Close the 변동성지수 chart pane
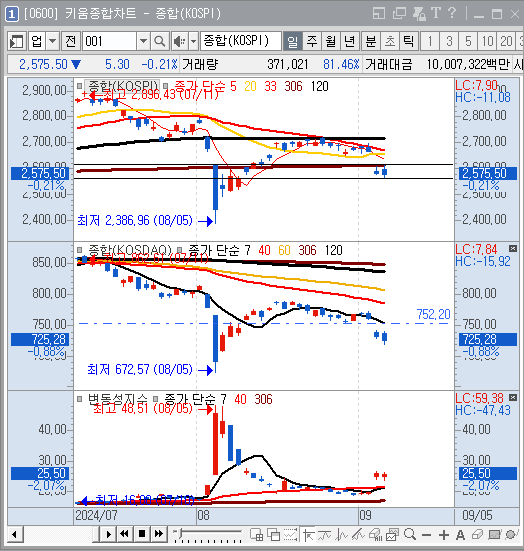The height and width of the screenshot is (551, 524). [513, 397]
